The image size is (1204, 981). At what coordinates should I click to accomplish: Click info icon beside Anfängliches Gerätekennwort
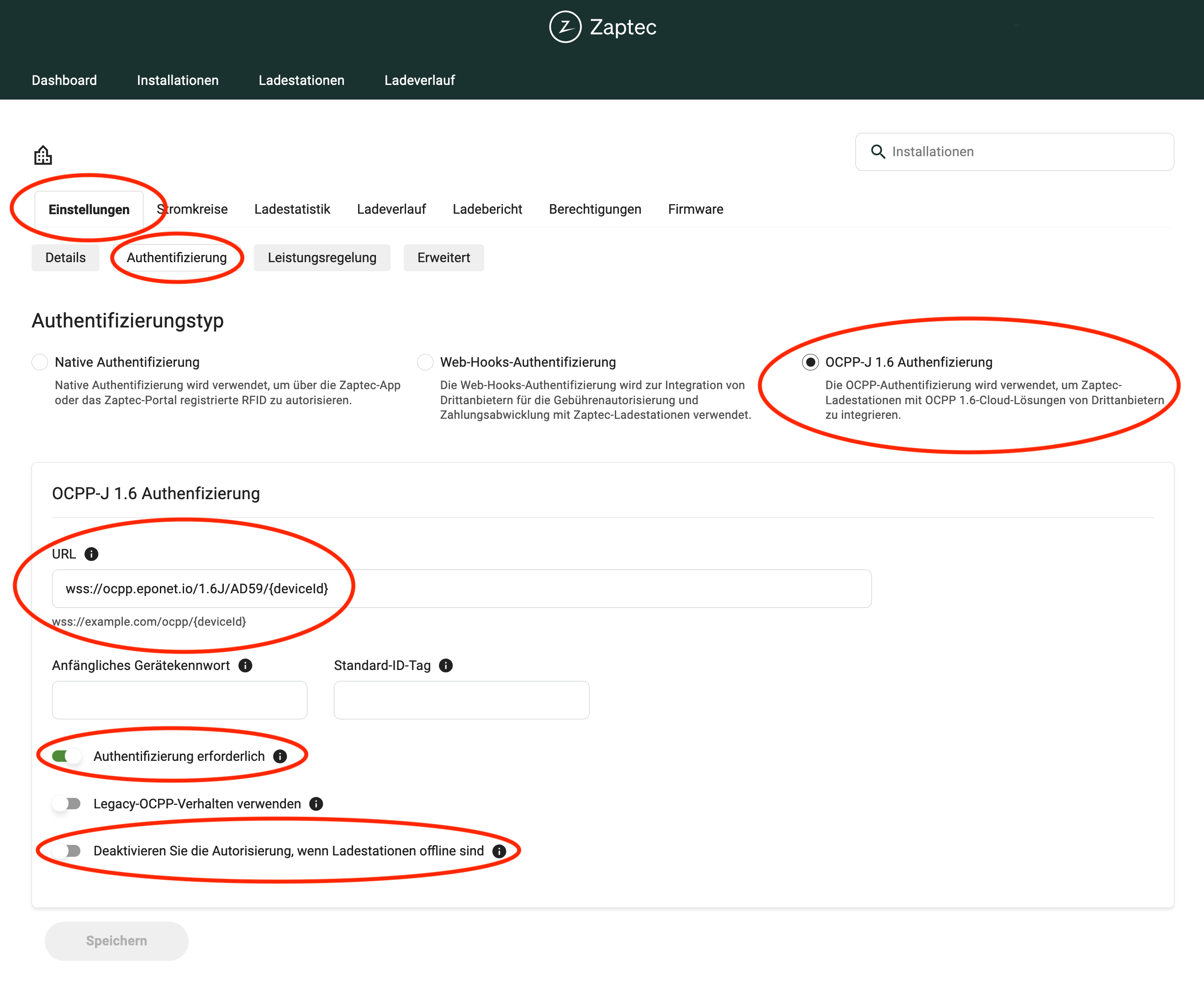[x=245, y=665]
